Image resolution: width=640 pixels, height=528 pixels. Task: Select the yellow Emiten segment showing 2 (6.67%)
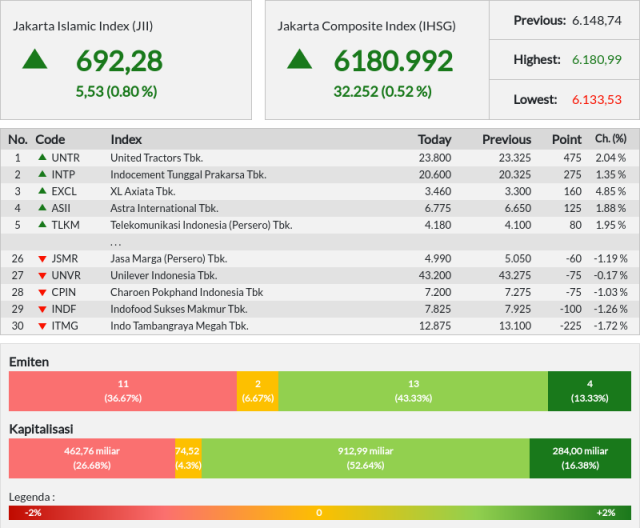258,391
